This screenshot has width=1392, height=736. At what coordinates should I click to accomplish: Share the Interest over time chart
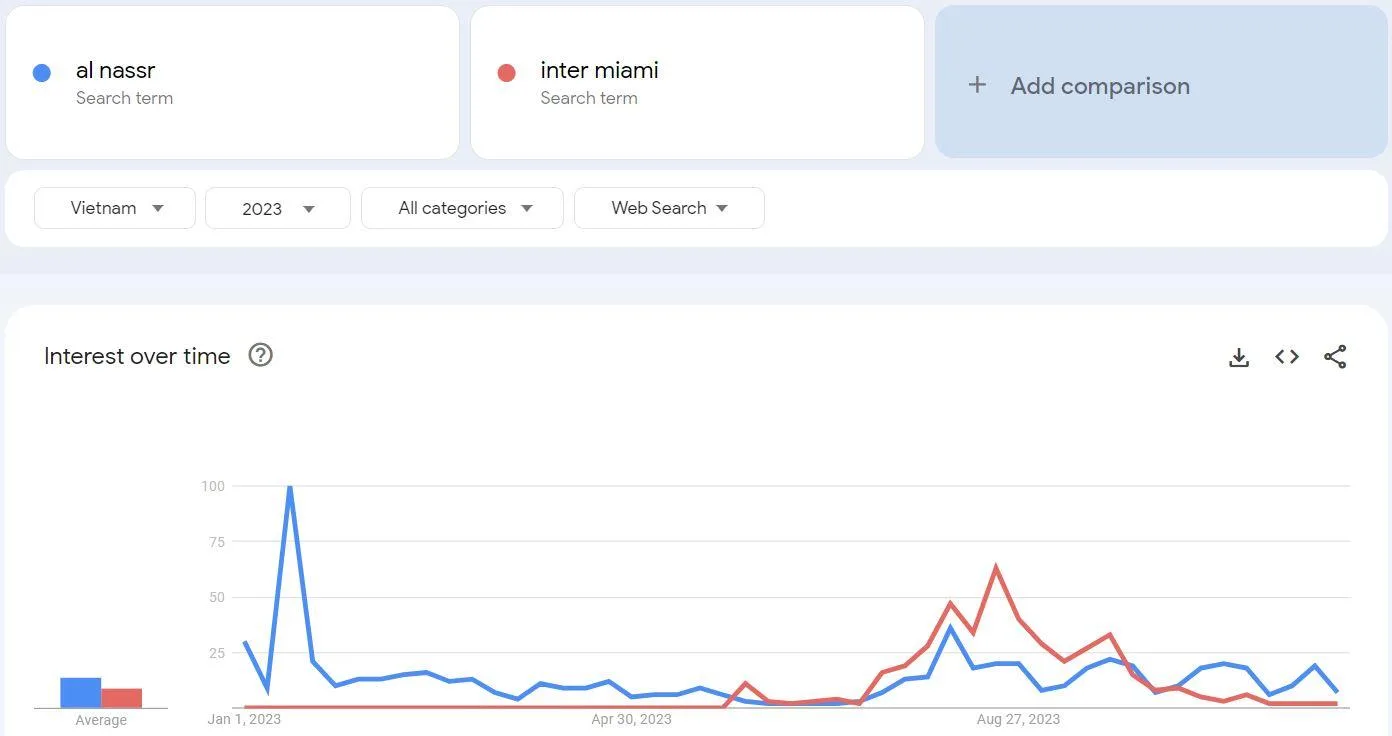point(1335,357)
